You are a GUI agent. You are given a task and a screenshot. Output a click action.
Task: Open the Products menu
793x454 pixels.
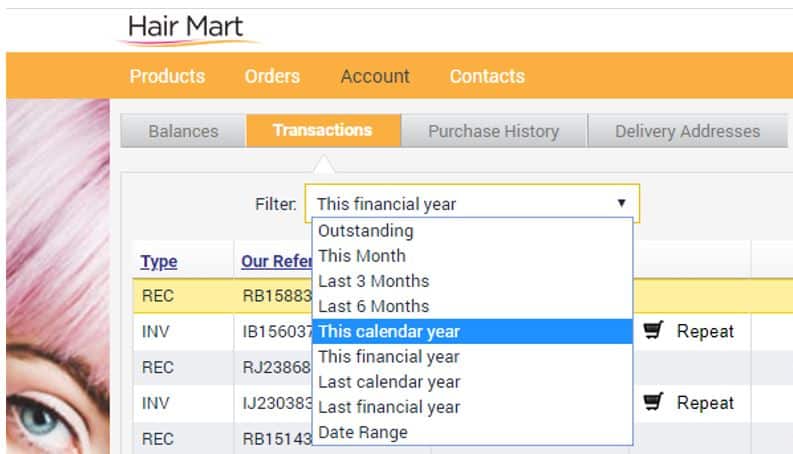(x=167, y=76)
